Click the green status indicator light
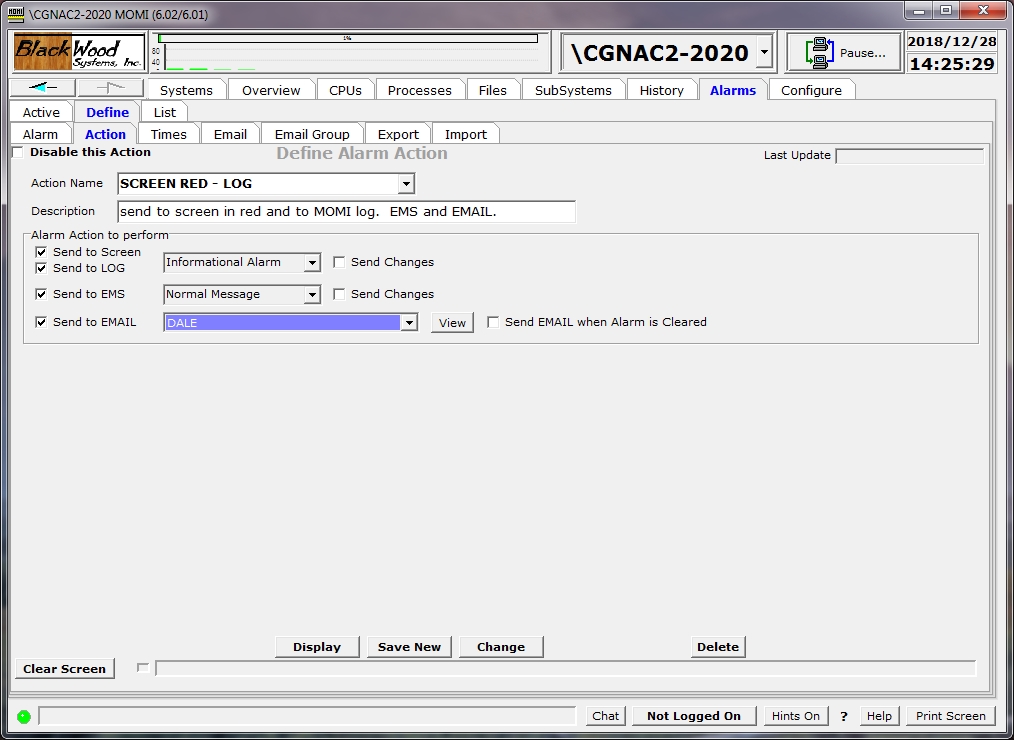Image resolution: width=1014 pixels, height=740 pixels. click(24, 716)
